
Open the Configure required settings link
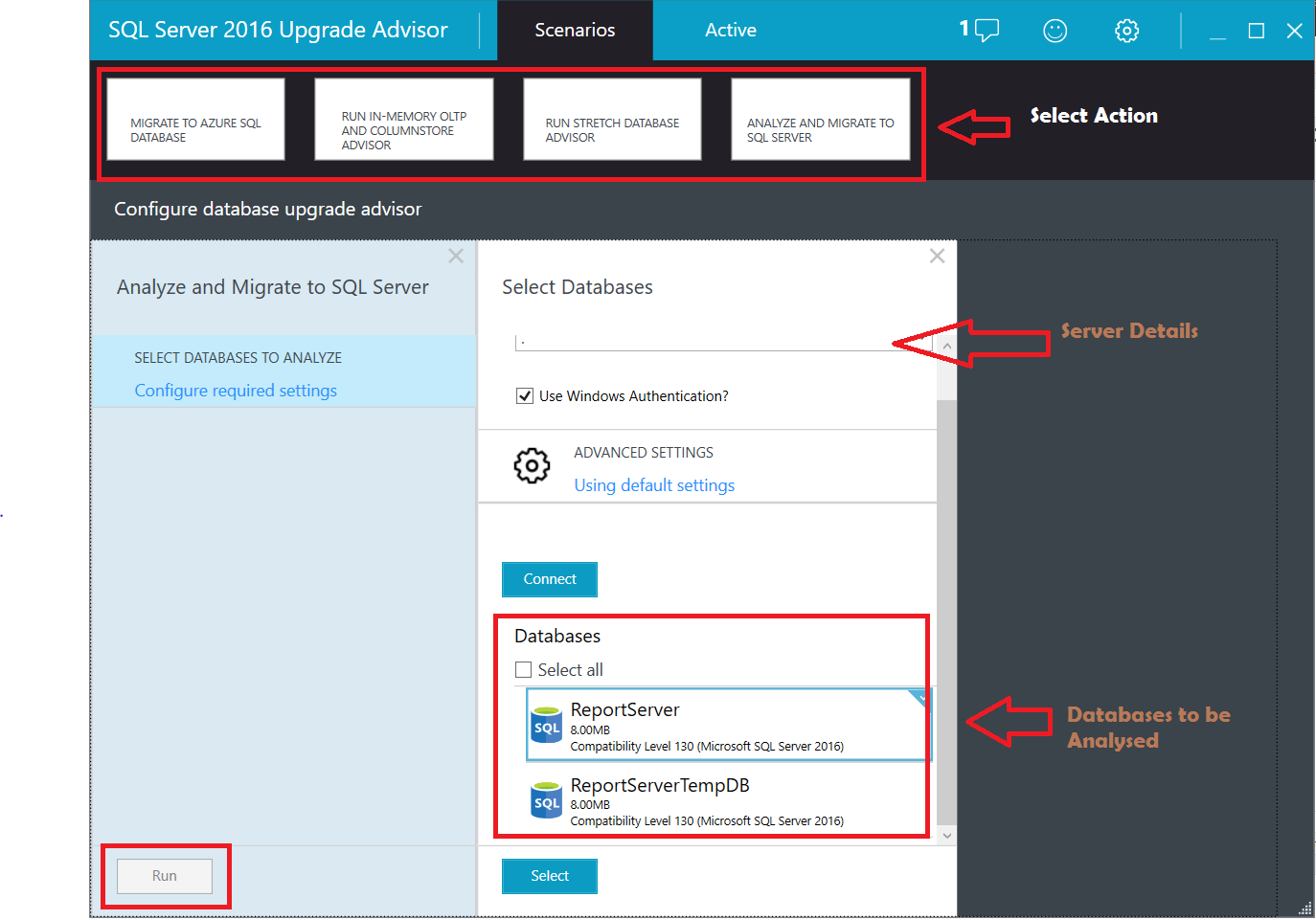coord(235,390)
